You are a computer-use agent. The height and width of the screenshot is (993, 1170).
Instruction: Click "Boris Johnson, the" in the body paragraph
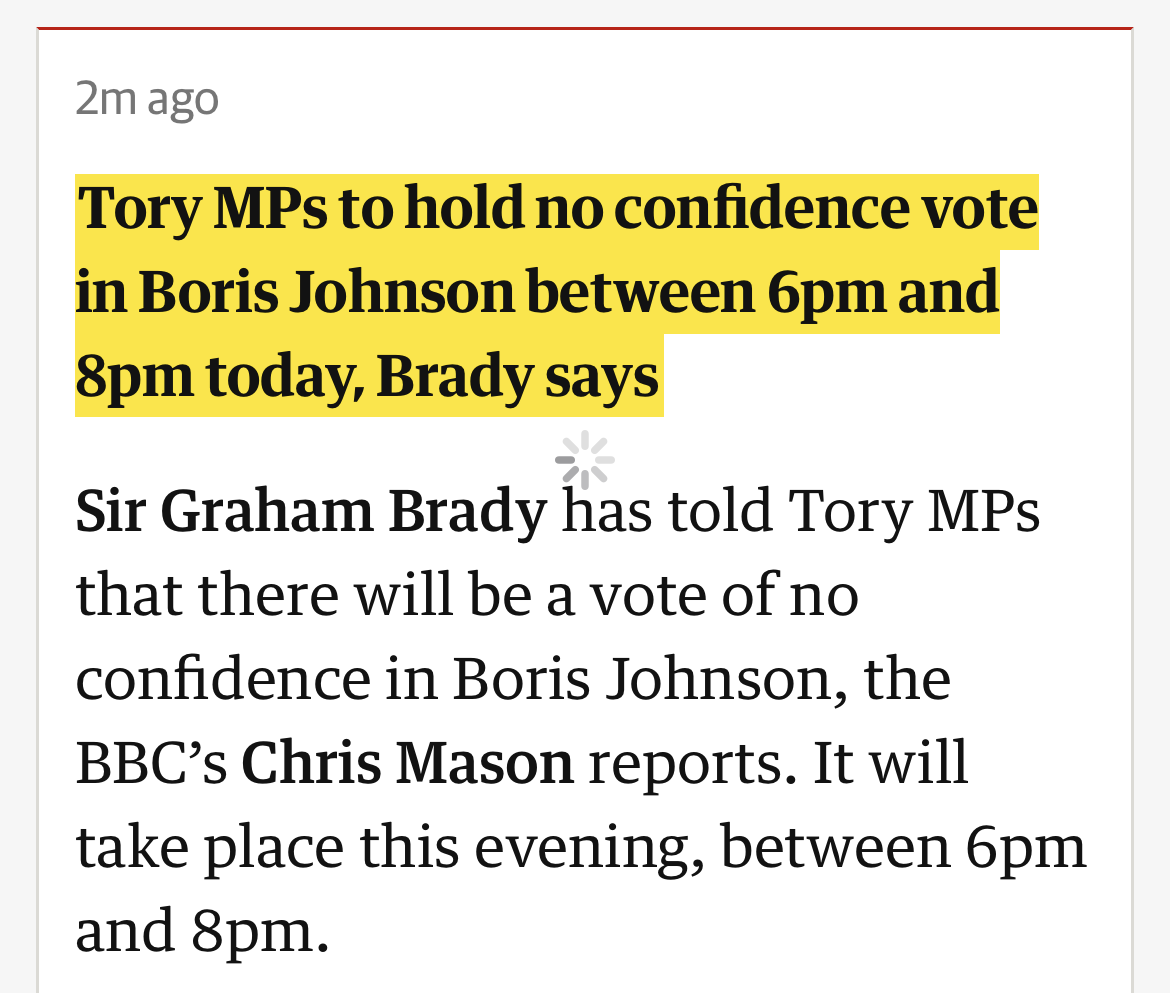point(701,680)
